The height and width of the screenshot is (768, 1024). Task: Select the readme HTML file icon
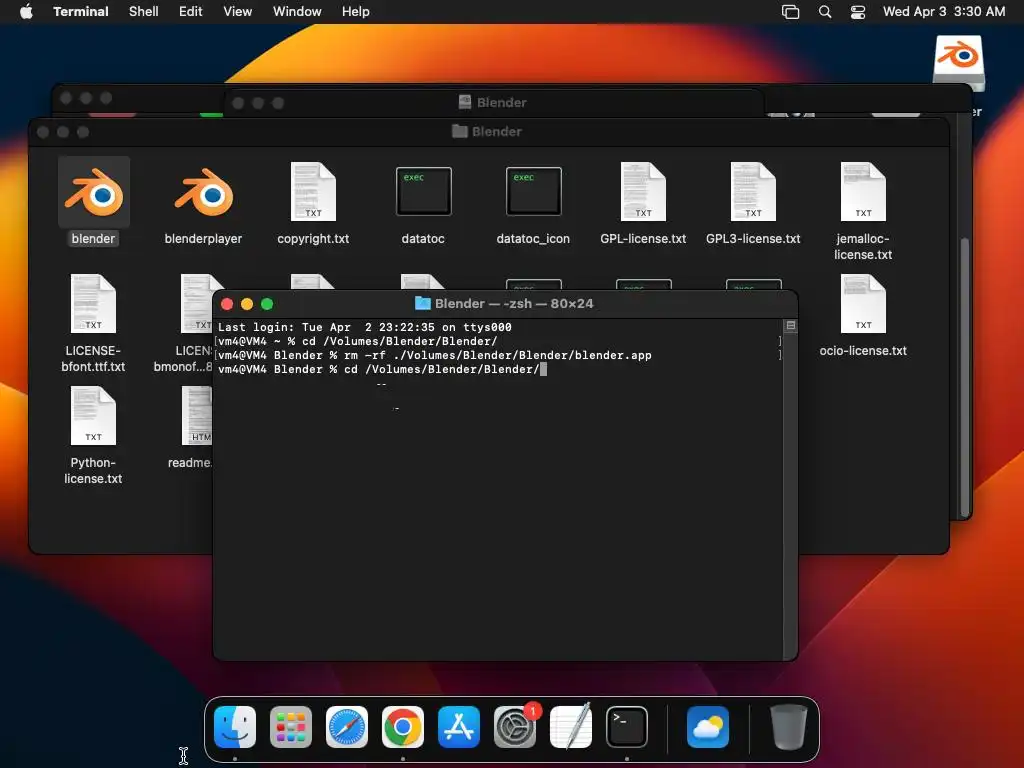(x=197, y=416)
